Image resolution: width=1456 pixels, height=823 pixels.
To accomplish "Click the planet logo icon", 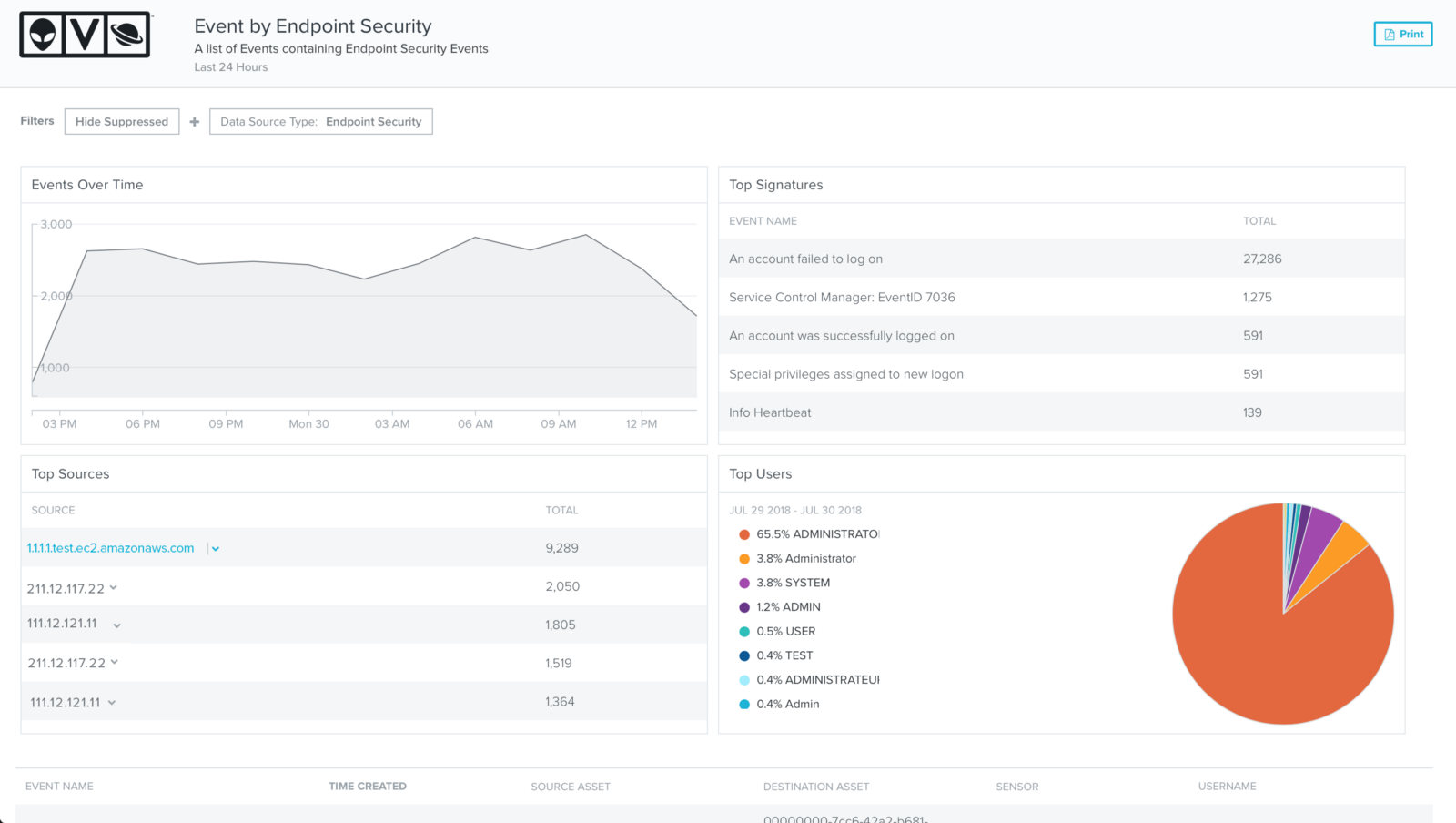I will coord(127,35).
